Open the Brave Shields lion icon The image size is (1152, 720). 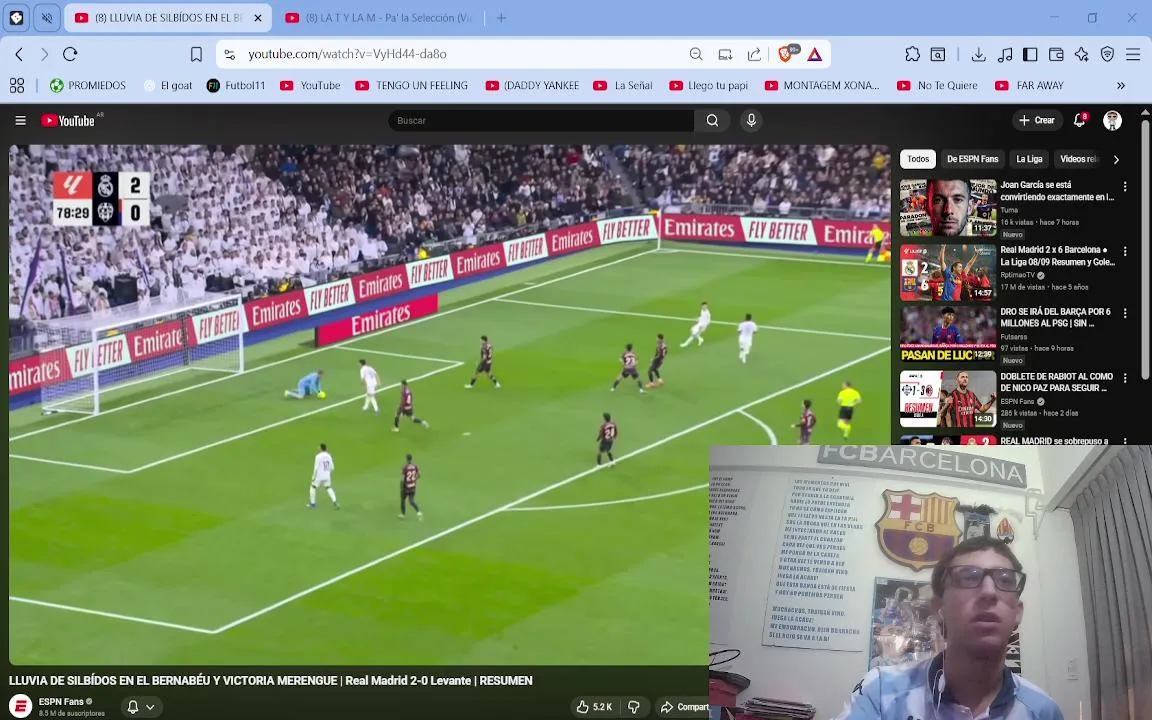coord(787,54)
